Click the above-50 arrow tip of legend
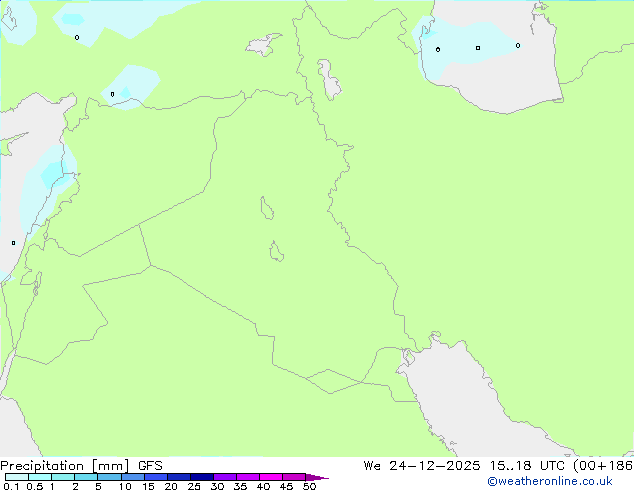 pos(317,477)
